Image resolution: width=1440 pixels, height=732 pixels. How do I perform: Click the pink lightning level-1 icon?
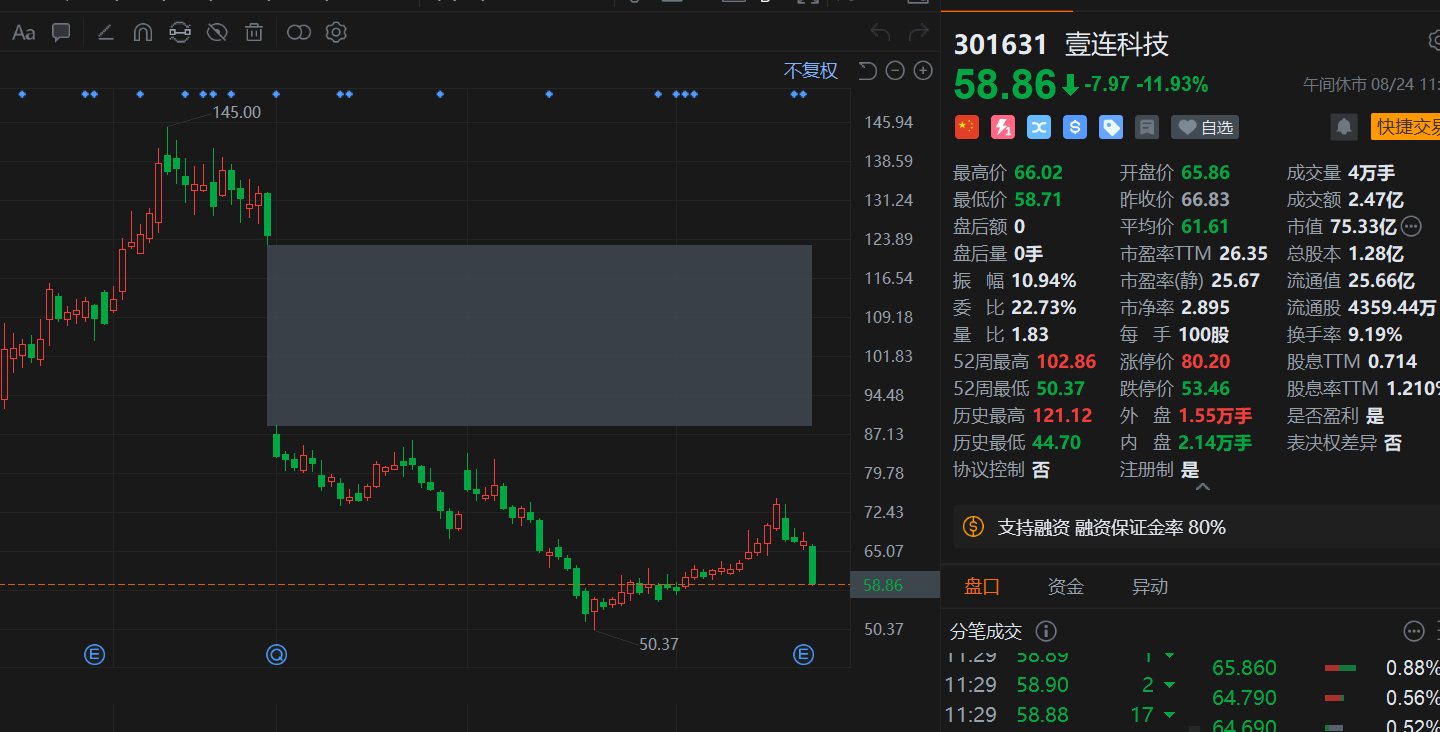click(x=1002, y=127)
